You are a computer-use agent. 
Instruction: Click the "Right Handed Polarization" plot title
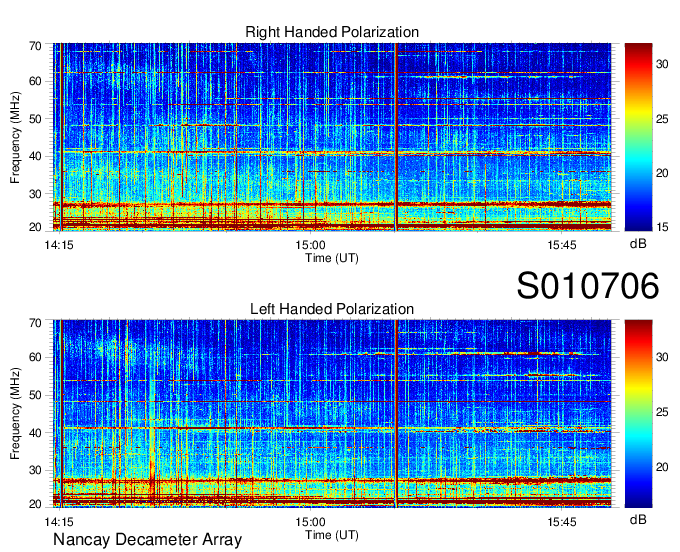332,32
